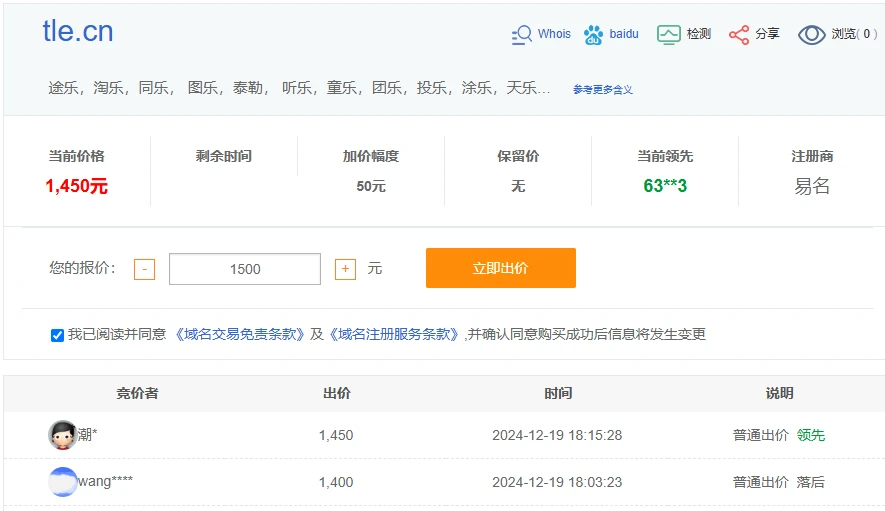The image size is (885, 511).
Task: Increase bid with the plus button
Action: click(345, 269)
